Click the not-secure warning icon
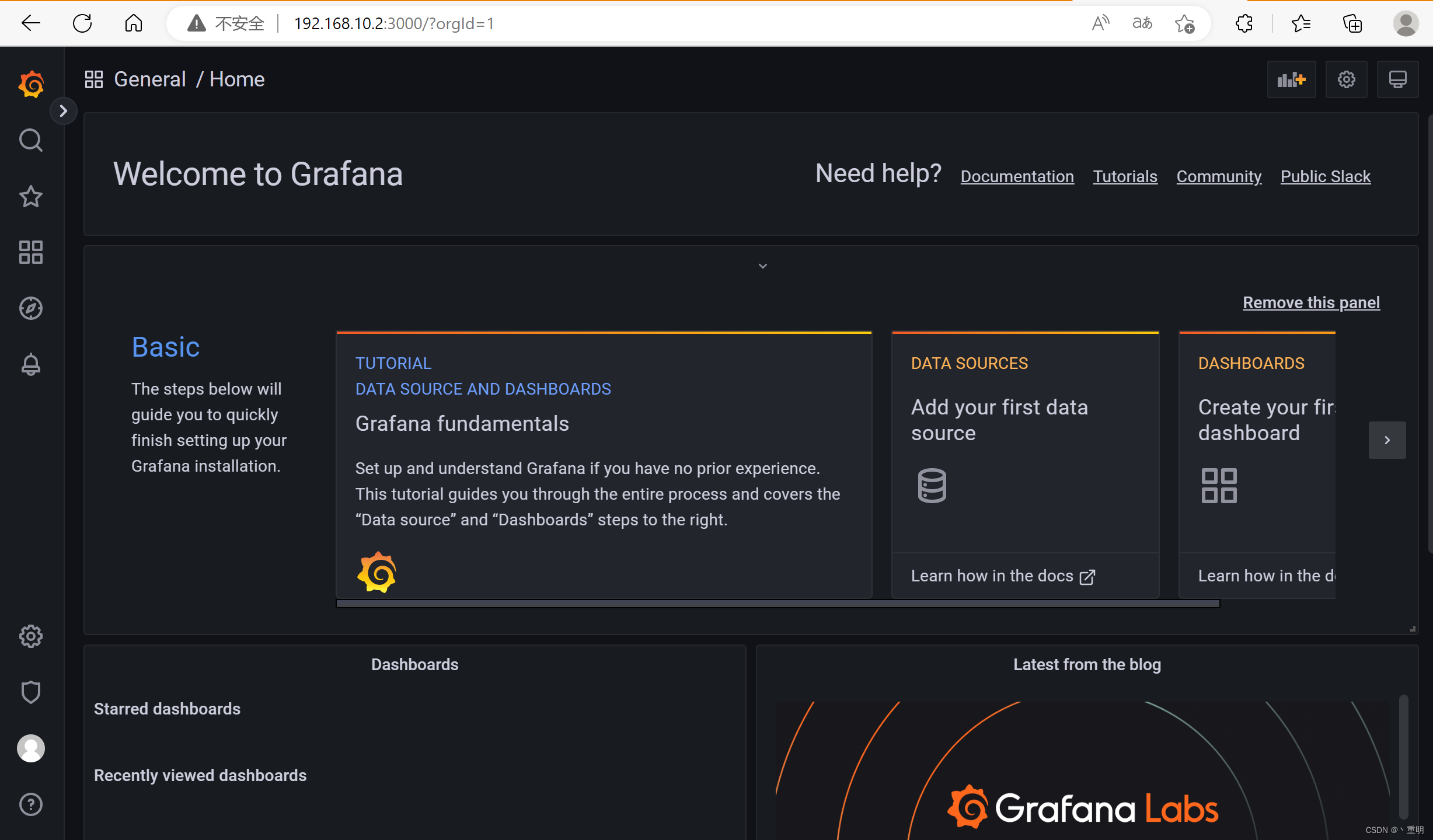Viewport: 1433px width, 840px height. (x=196, y=23)
